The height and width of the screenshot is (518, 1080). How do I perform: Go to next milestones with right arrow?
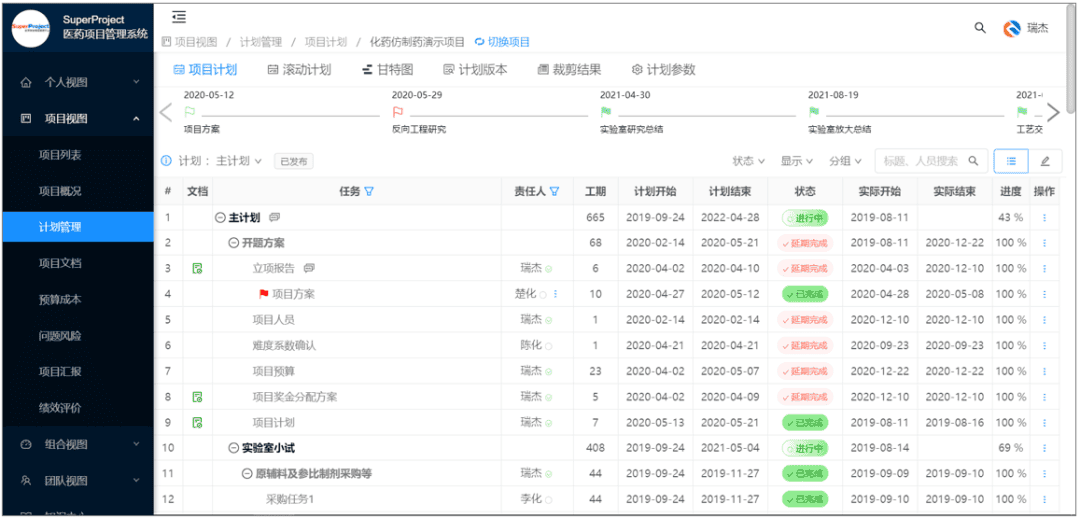point(1054,112)
